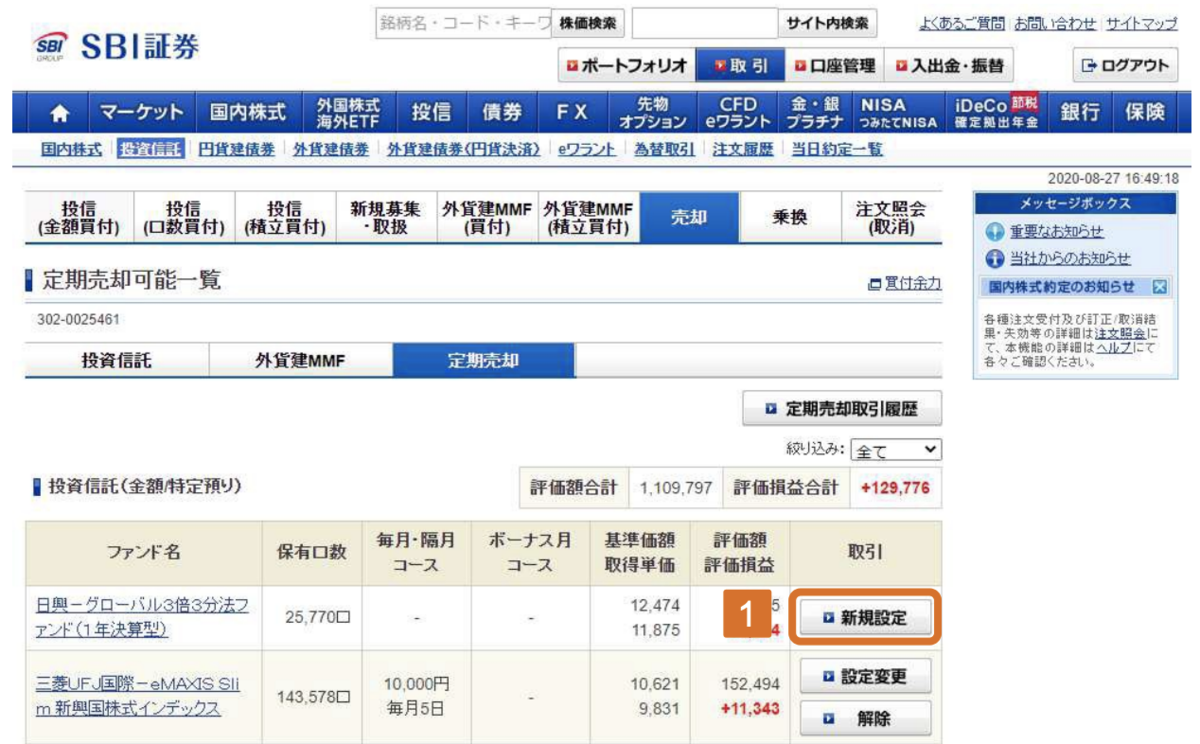The width and height of the screenshot is (1200, 744).
Task: Focus the 銘柄名・コード search field
Action: click(464, 23)
